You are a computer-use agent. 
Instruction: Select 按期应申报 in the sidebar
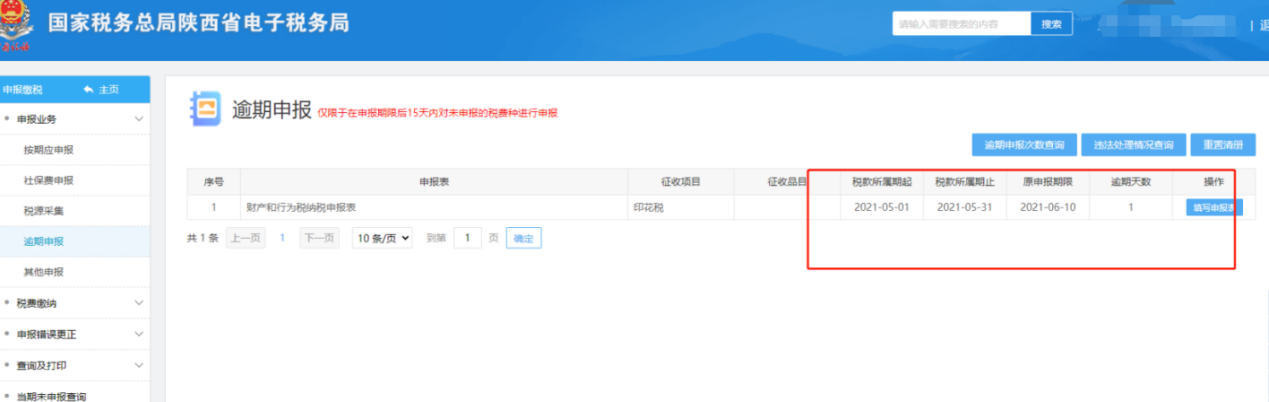click(48, 150)
